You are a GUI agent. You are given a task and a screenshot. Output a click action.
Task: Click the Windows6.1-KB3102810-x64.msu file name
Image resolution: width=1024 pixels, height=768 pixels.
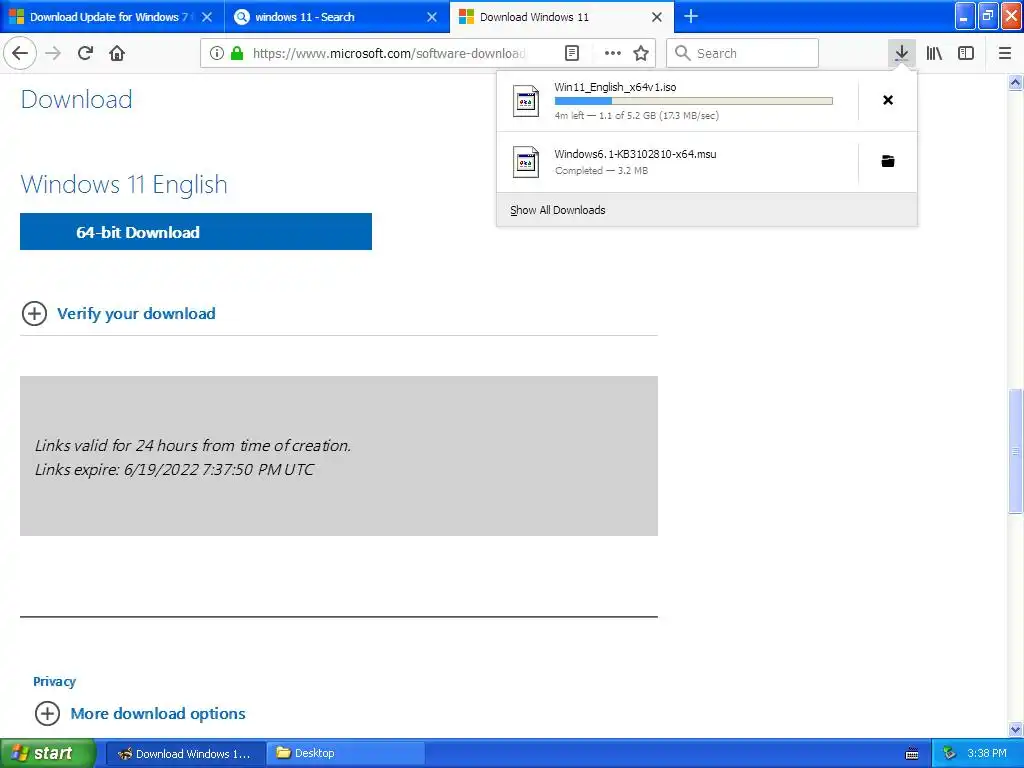click(x=635, y=154)
